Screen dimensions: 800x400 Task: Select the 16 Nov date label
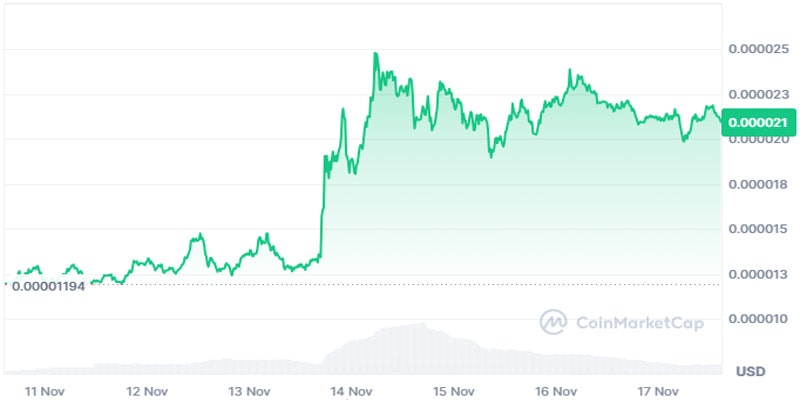[559, 390]
